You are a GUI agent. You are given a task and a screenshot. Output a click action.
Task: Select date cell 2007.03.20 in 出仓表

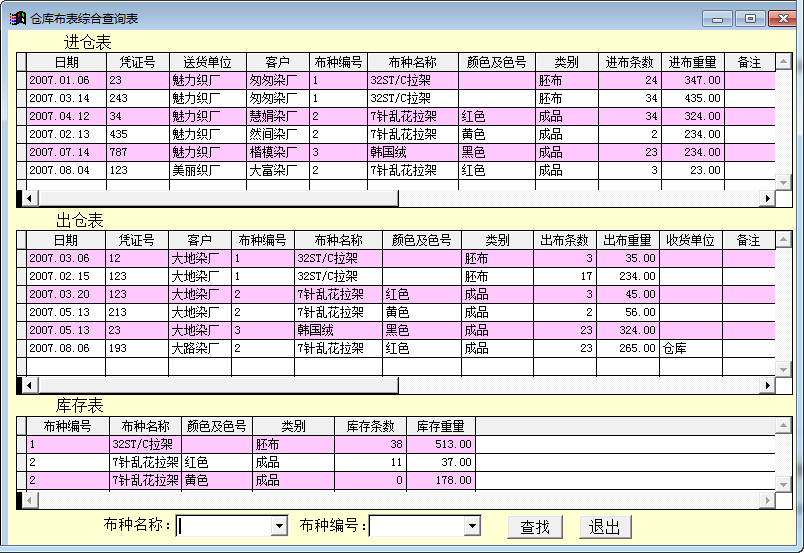point(66,294)
